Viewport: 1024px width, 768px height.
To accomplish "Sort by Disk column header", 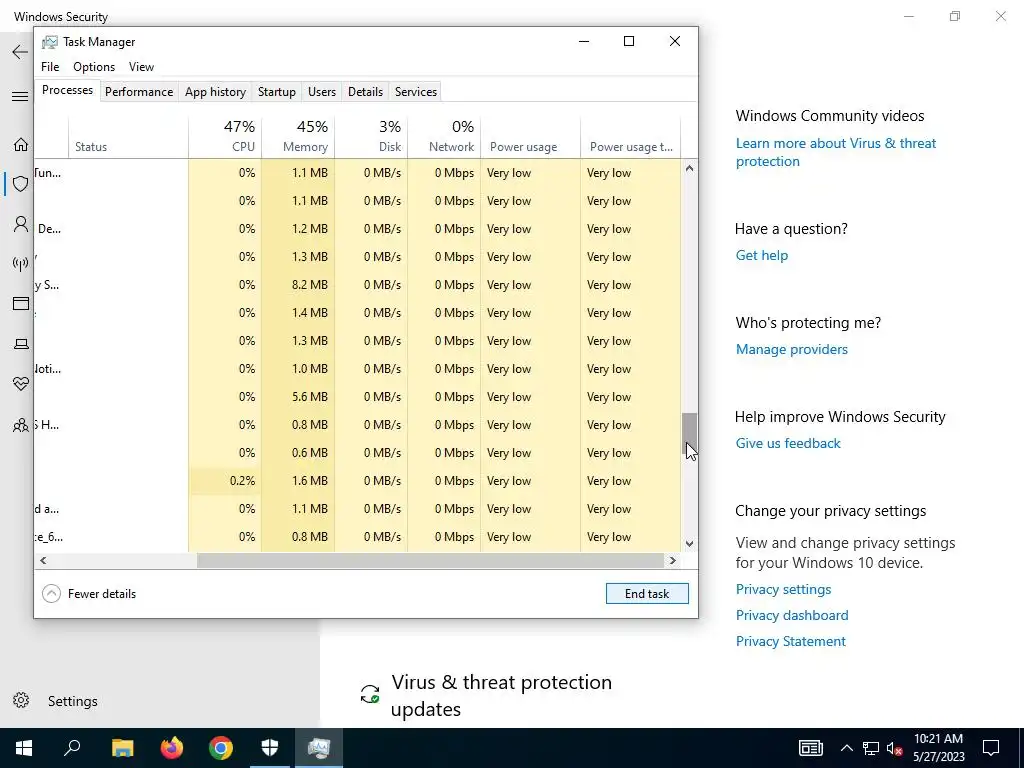I will point(372,136).
